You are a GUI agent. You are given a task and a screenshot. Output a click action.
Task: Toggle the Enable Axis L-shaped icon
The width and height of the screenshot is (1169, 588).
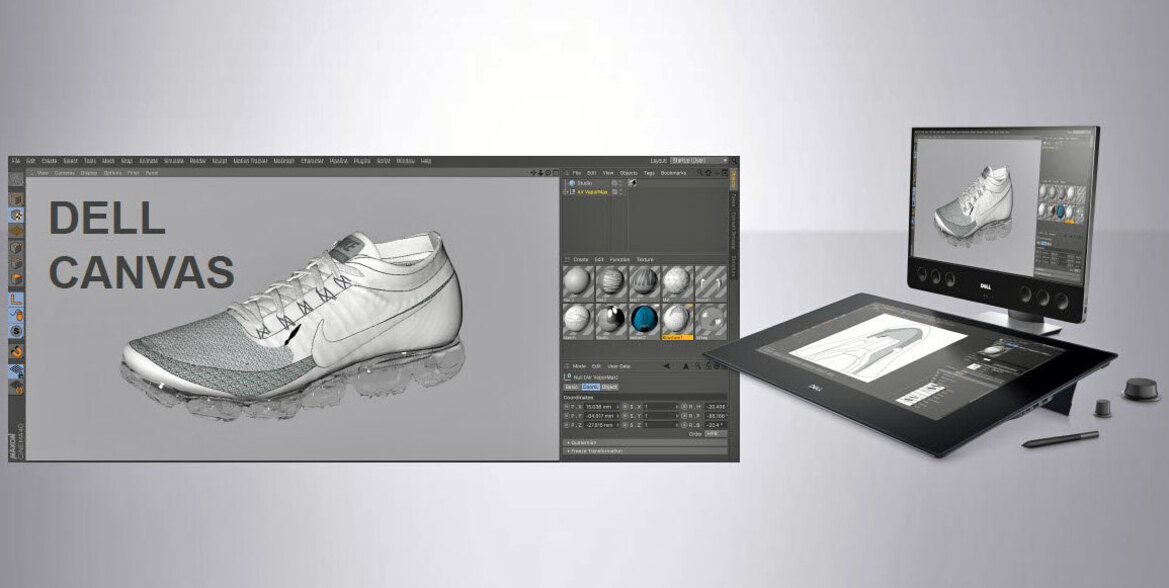pyautogui.click(x=16, y=299)
